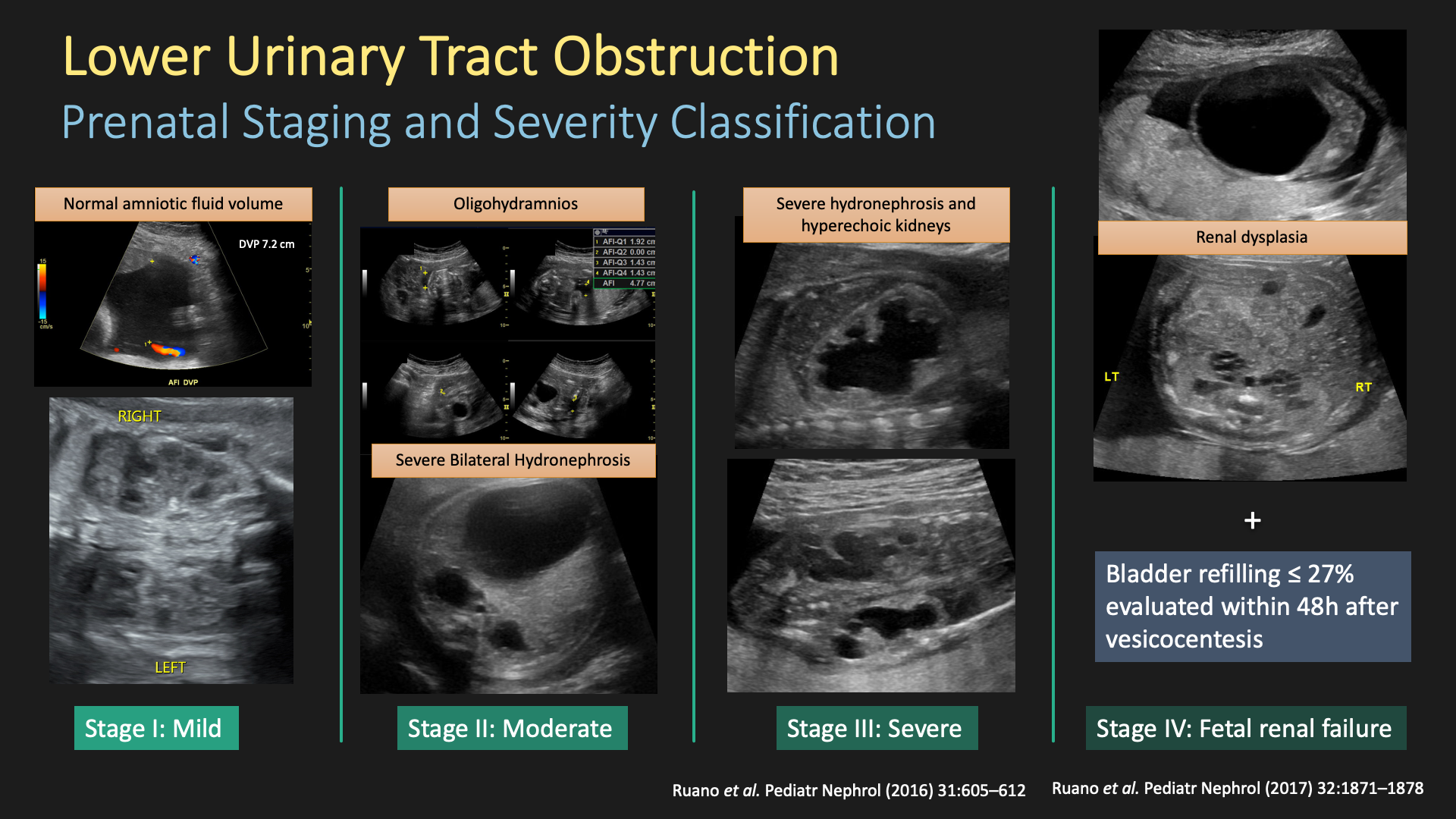
Task: Click the Stage II: Moderate label
Action: (512, 728)
